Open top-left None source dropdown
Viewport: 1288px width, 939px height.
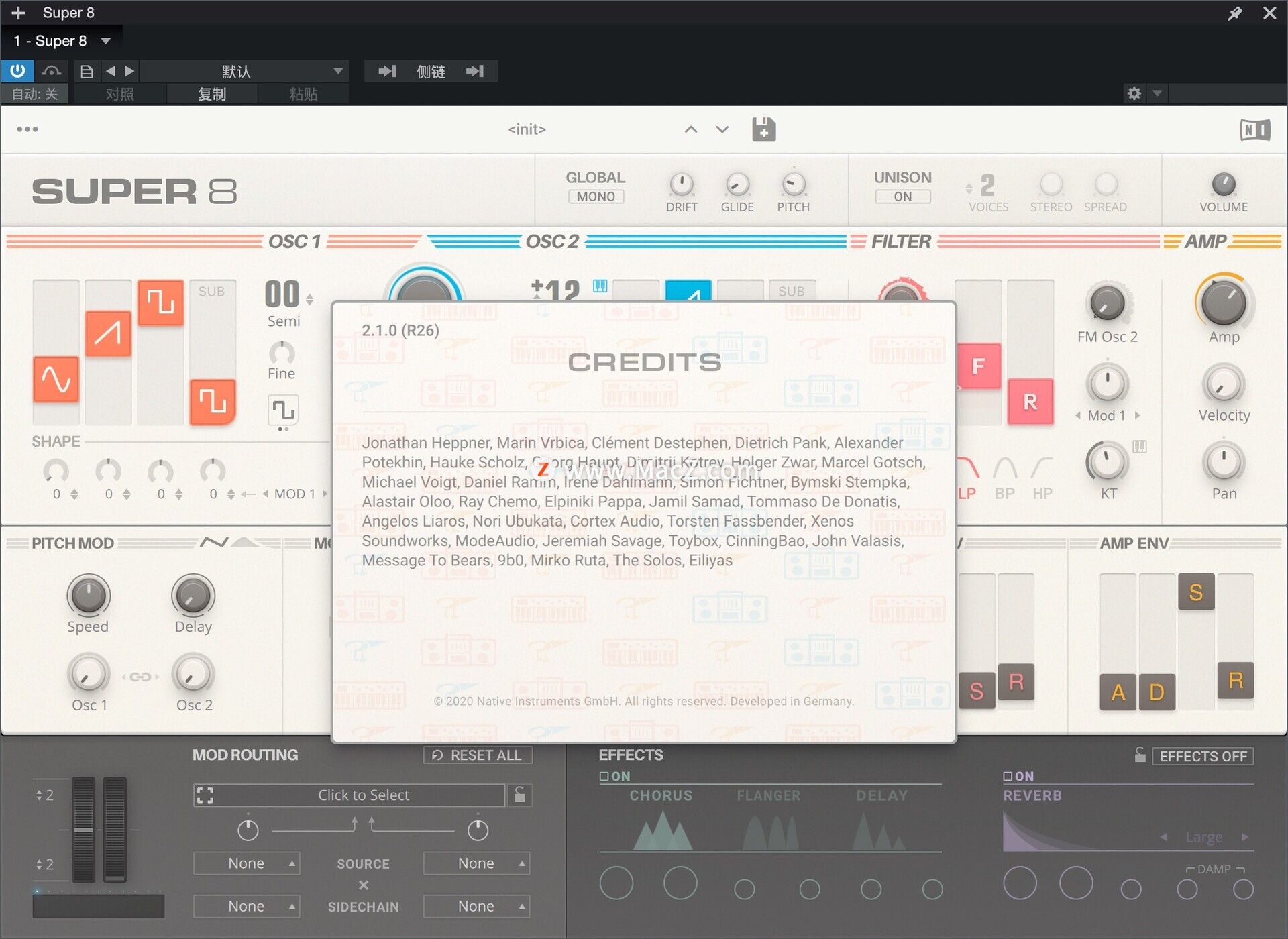pos(246,863)
